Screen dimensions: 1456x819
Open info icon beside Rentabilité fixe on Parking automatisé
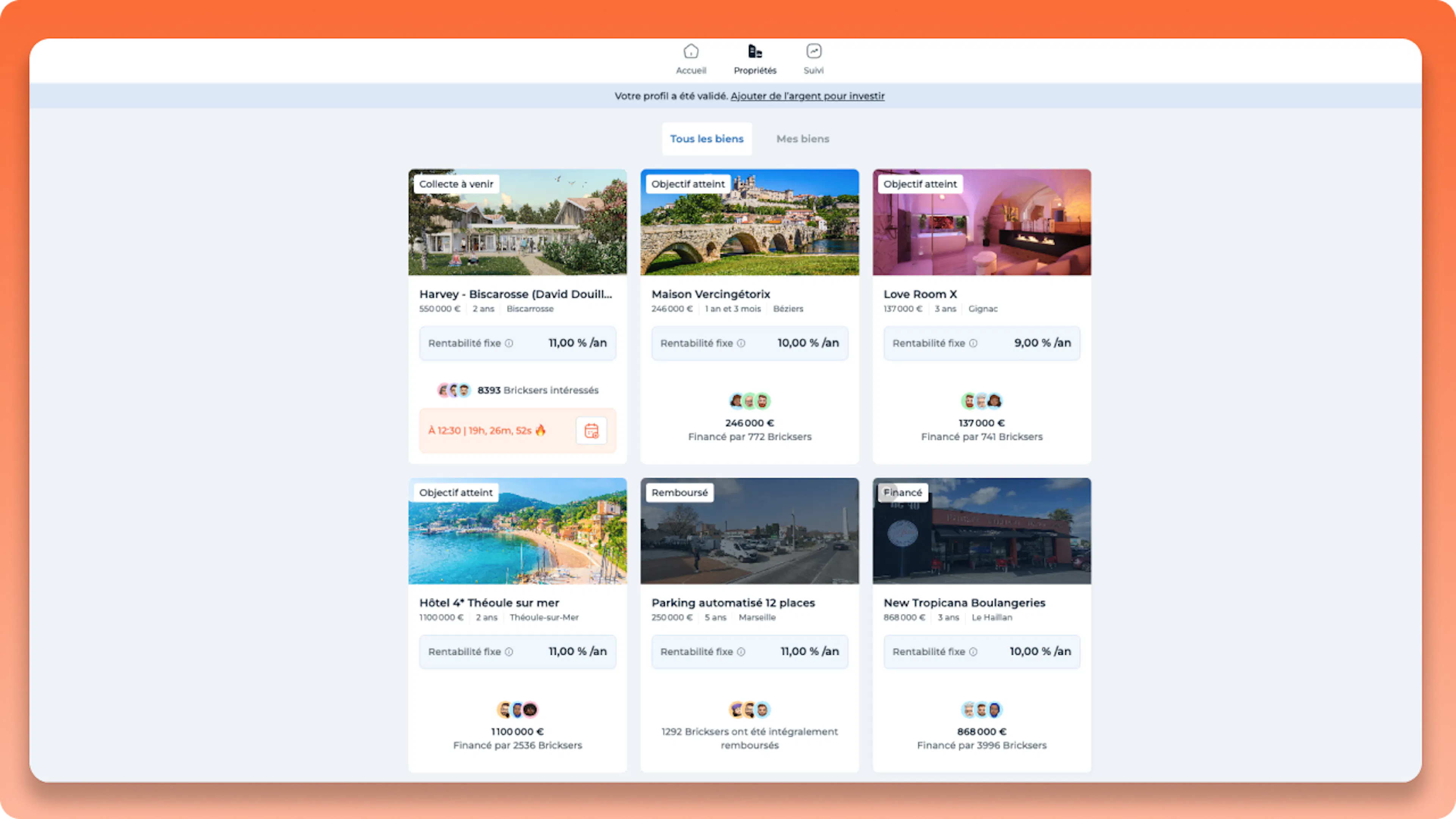tap(741, 652)
